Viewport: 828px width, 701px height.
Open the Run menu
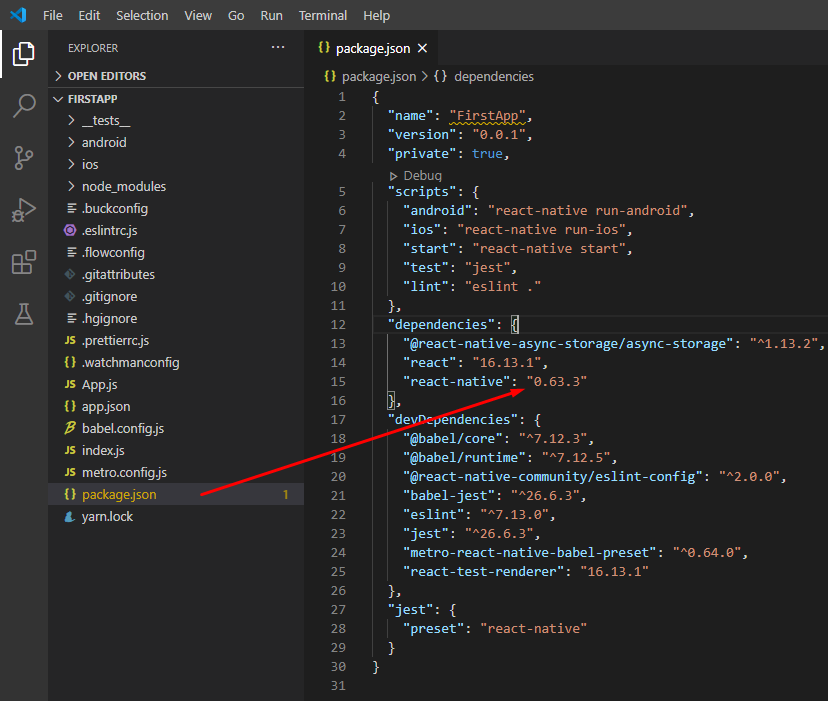coord(271,16)
